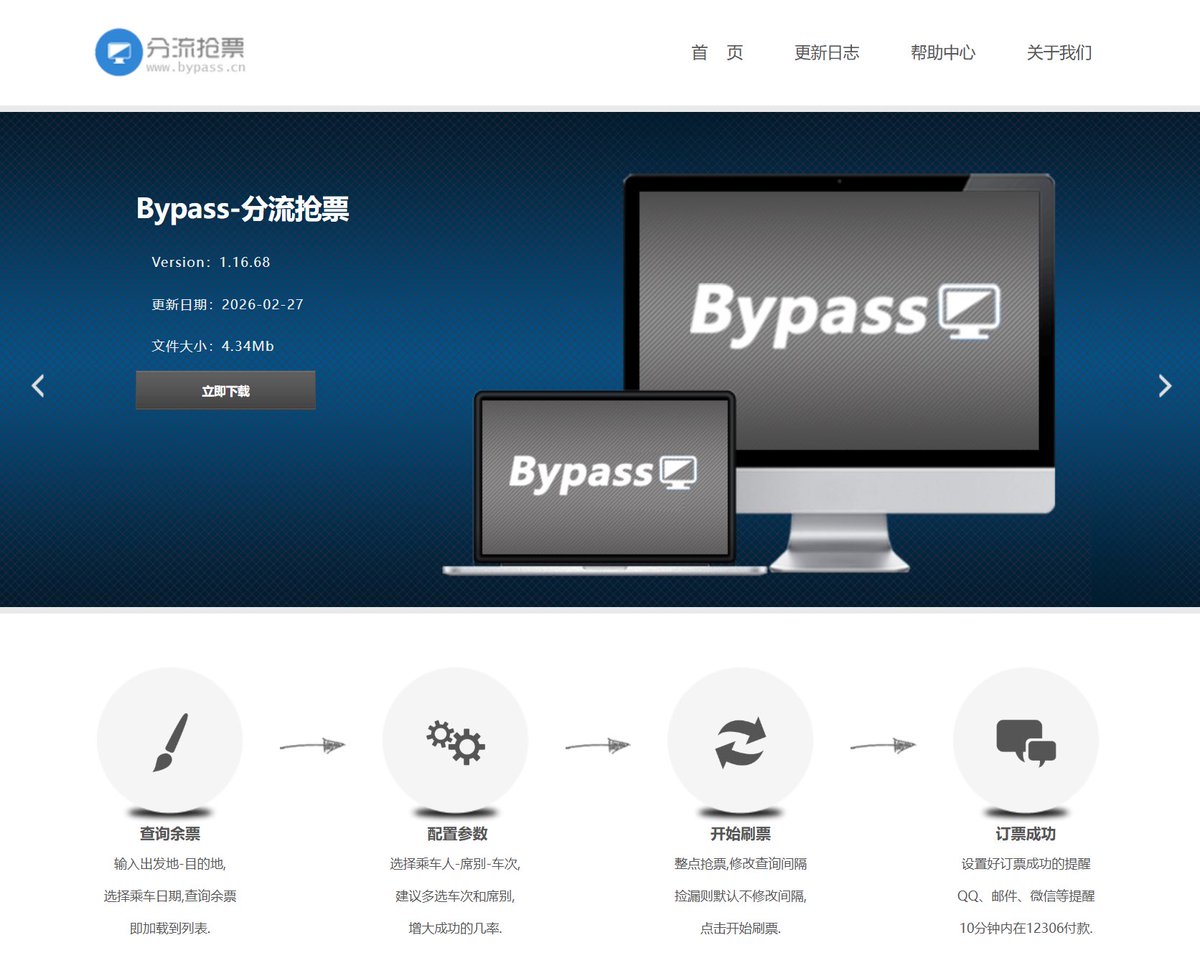Viewport: 1200px width, 963px height.
Task: Click the 立即下载 button
Action: point(225,391)
